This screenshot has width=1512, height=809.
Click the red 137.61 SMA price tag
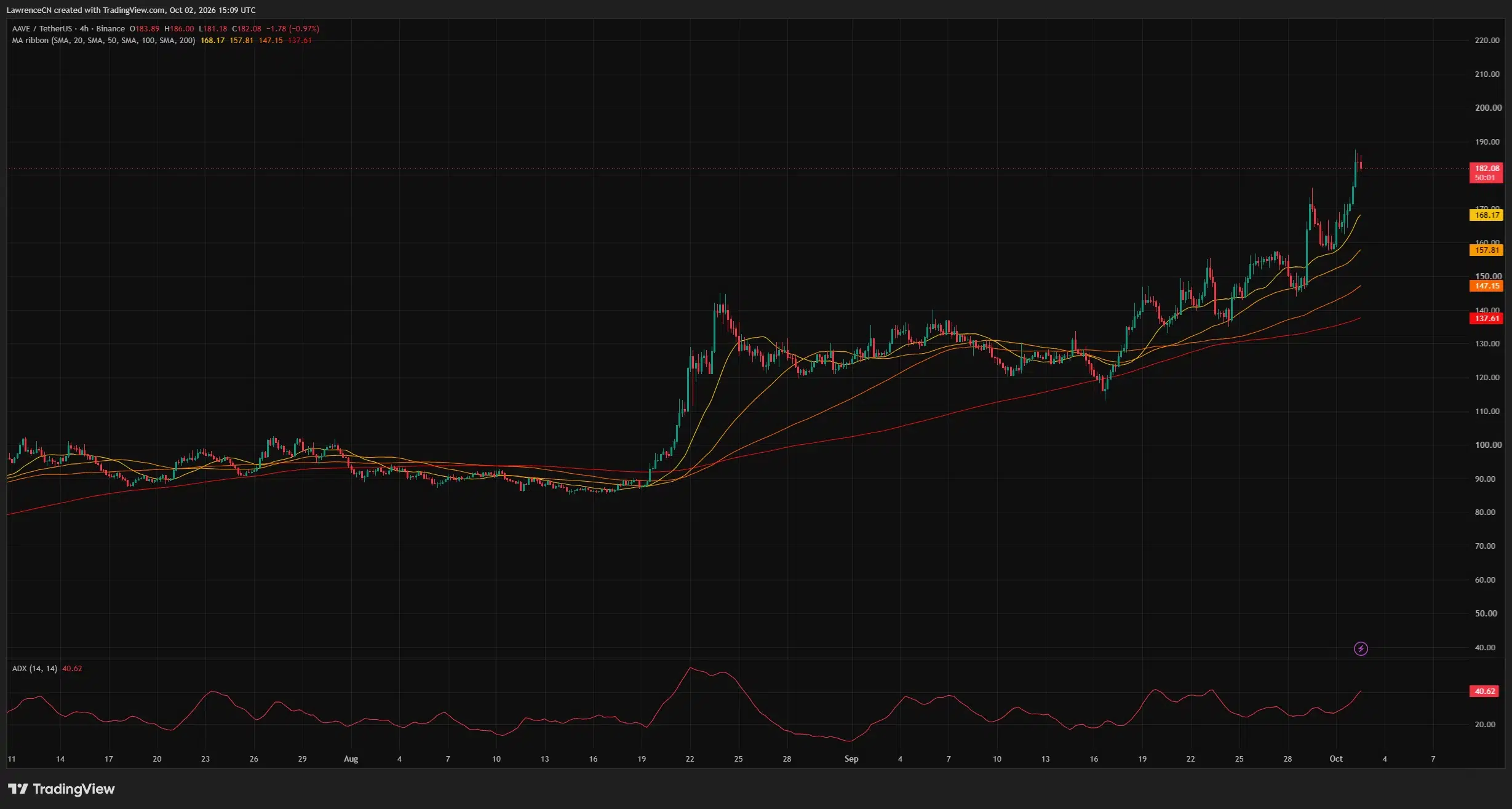[1486, 318]
